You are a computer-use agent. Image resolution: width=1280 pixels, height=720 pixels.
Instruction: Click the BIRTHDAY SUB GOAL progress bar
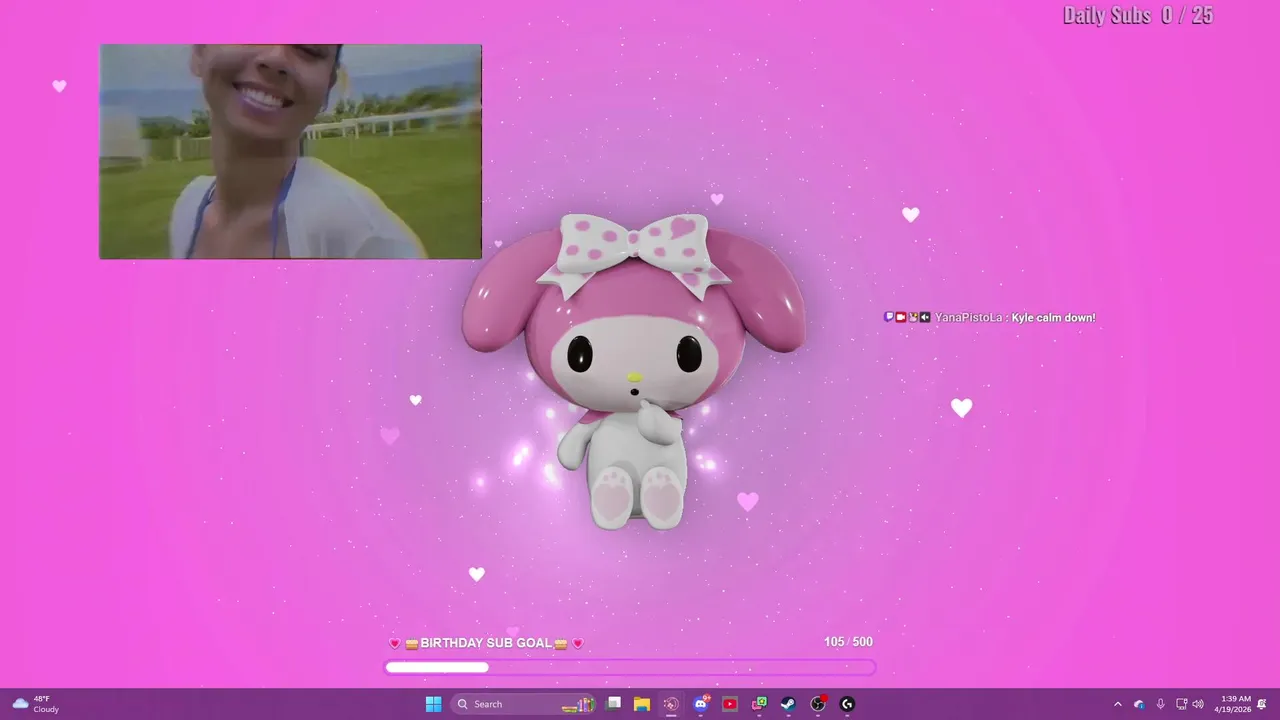[630, 667]
